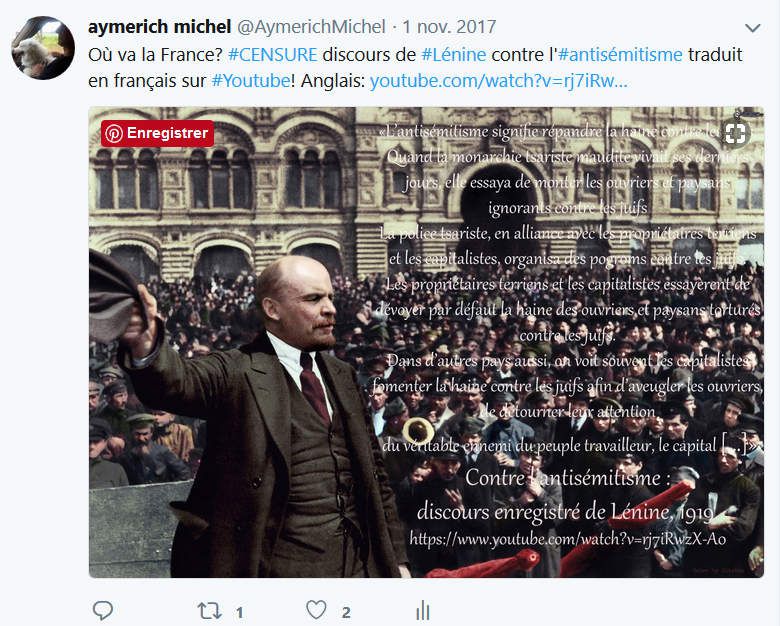Click the Pinterest logo in Enregistrer button

click(114, 133)
